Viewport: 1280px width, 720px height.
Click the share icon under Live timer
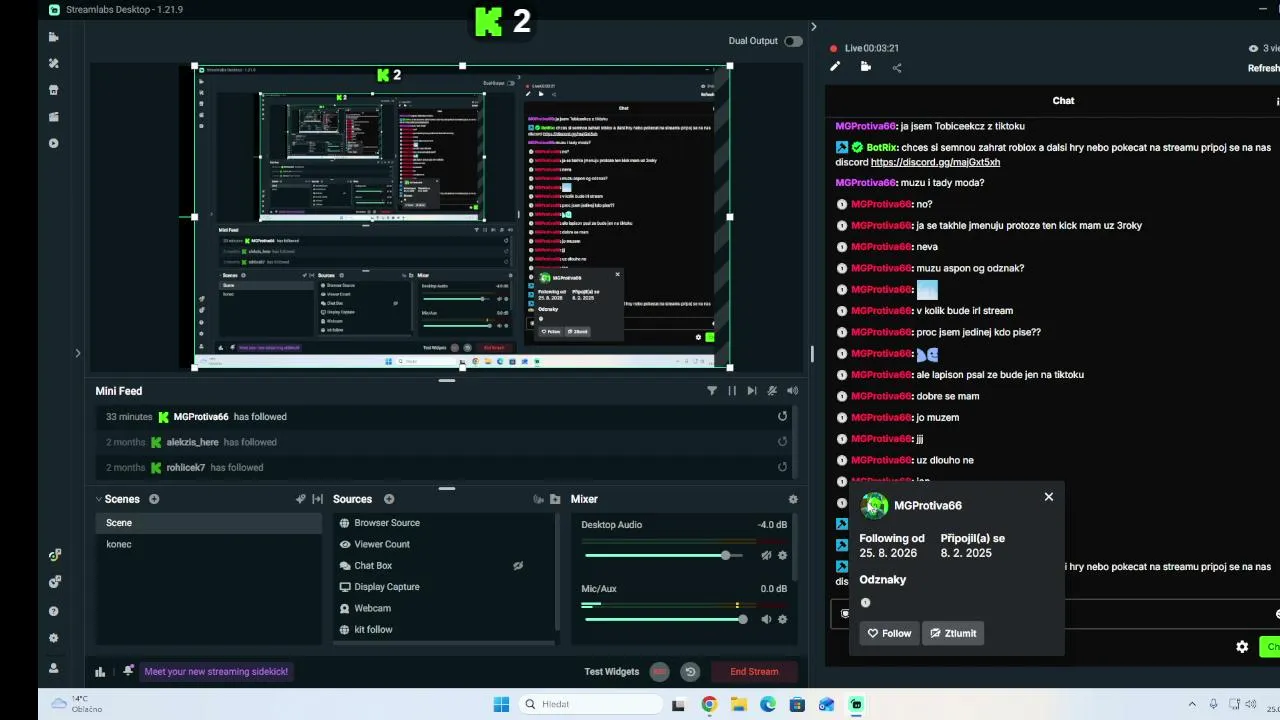[897, 68]
